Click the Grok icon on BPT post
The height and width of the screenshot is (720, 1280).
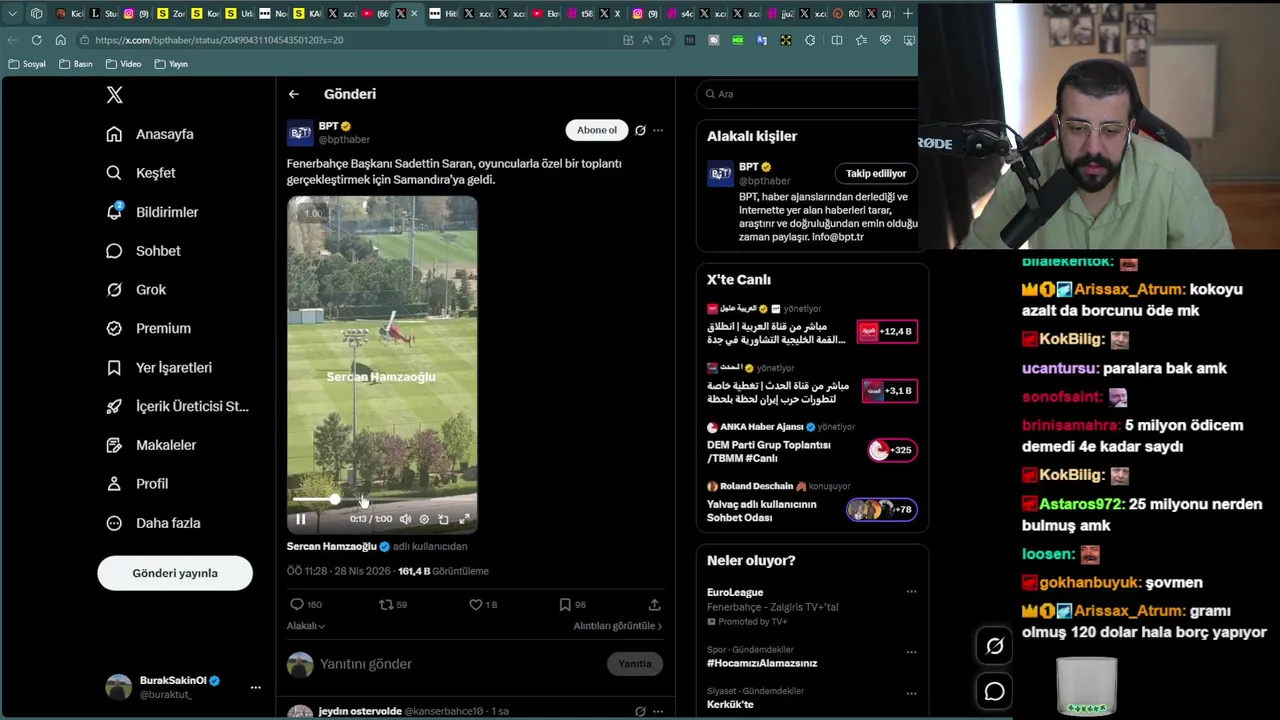(x=640, y=130)
